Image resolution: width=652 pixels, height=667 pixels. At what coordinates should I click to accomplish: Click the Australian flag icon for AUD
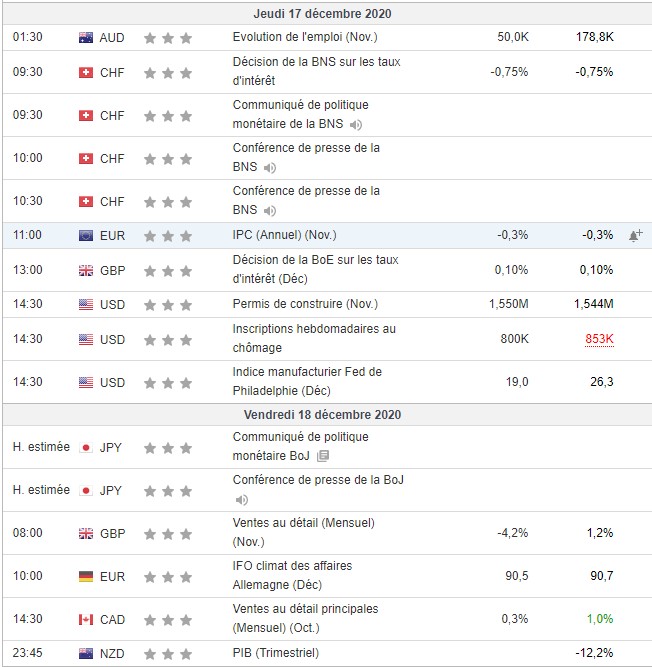click(x=86, y=37)
